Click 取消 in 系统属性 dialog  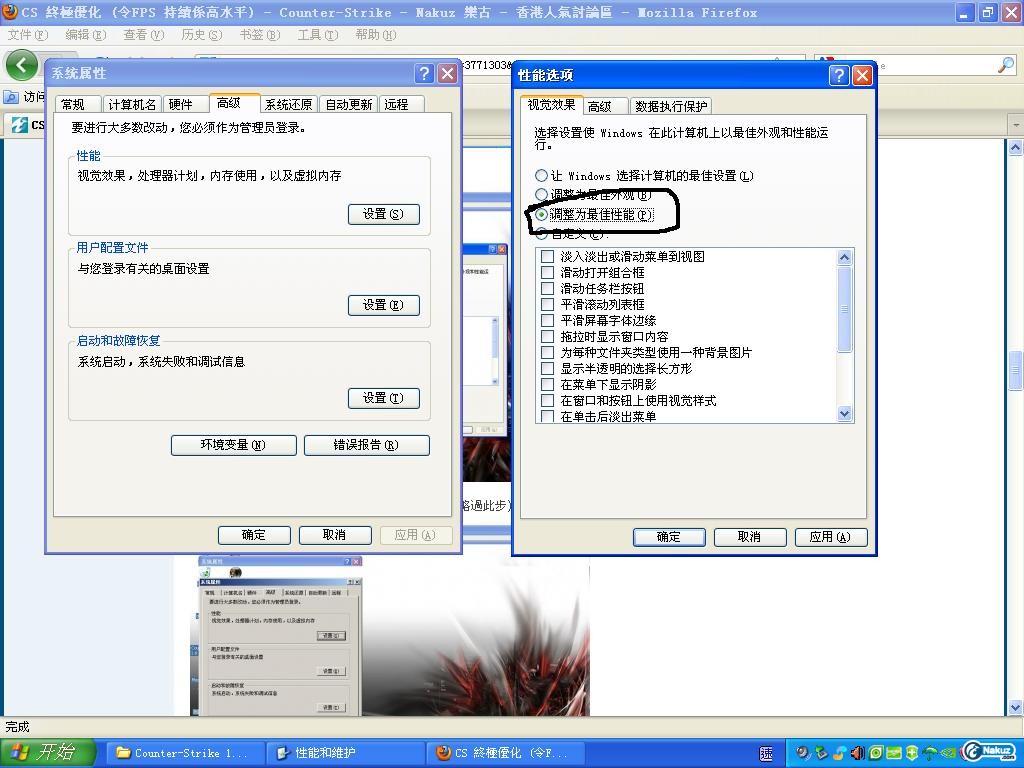[x=335, y=535]
